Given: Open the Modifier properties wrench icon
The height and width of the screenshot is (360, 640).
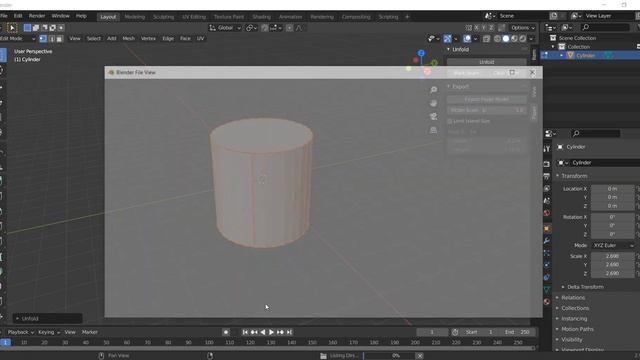Looking at the screenshot, I should pyautogui.click(x=547, y=241).
